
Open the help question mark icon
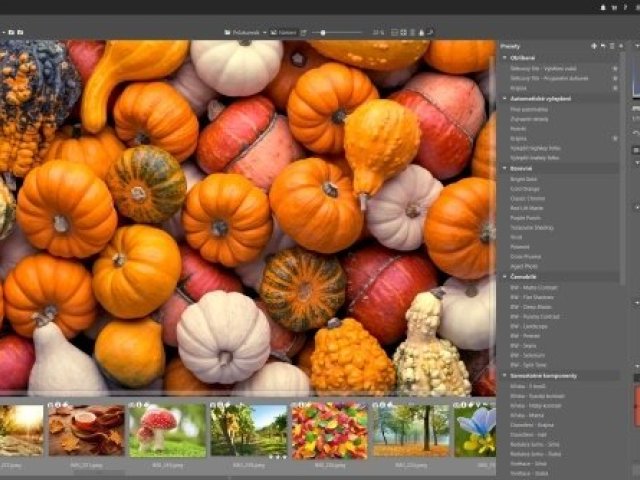[626, 7]
